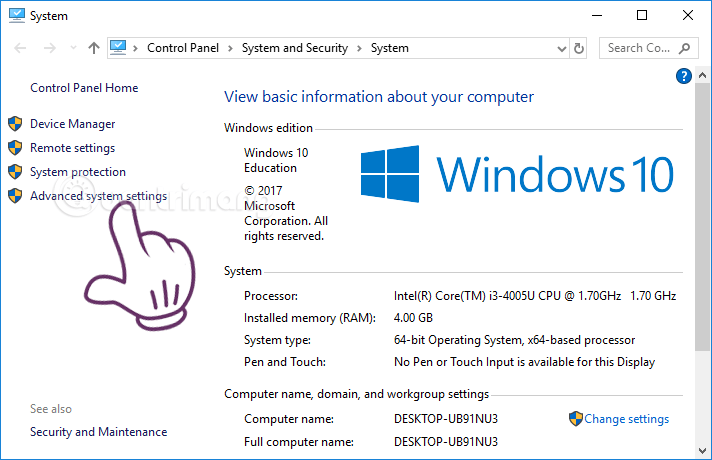This screenshot has height=460, width=712.
Task: Maximize the System window
Action: 642,15
